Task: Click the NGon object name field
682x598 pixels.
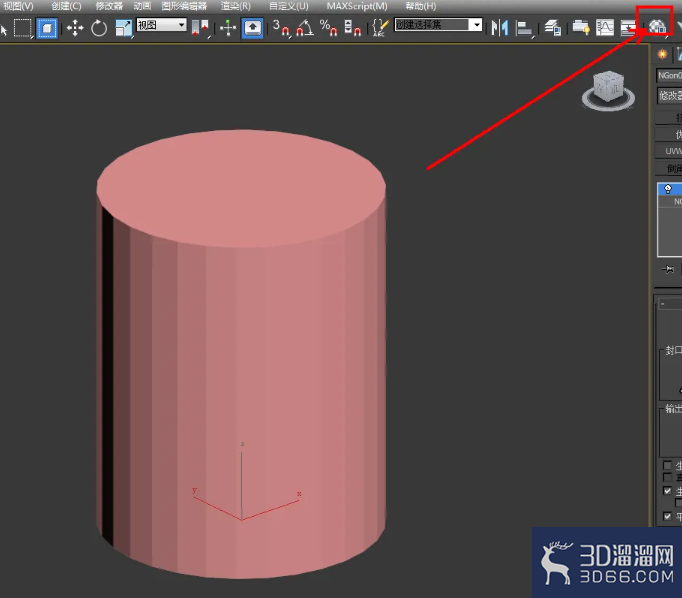Action: [x=669, y=76]
